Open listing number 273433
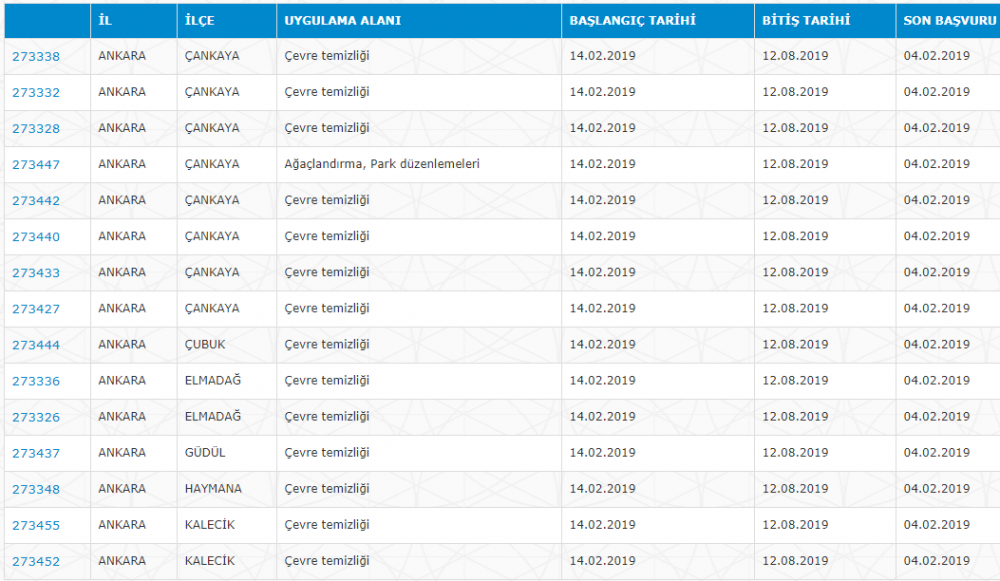The width and height of the screenshot is (1000, 581). coord(36,273)
